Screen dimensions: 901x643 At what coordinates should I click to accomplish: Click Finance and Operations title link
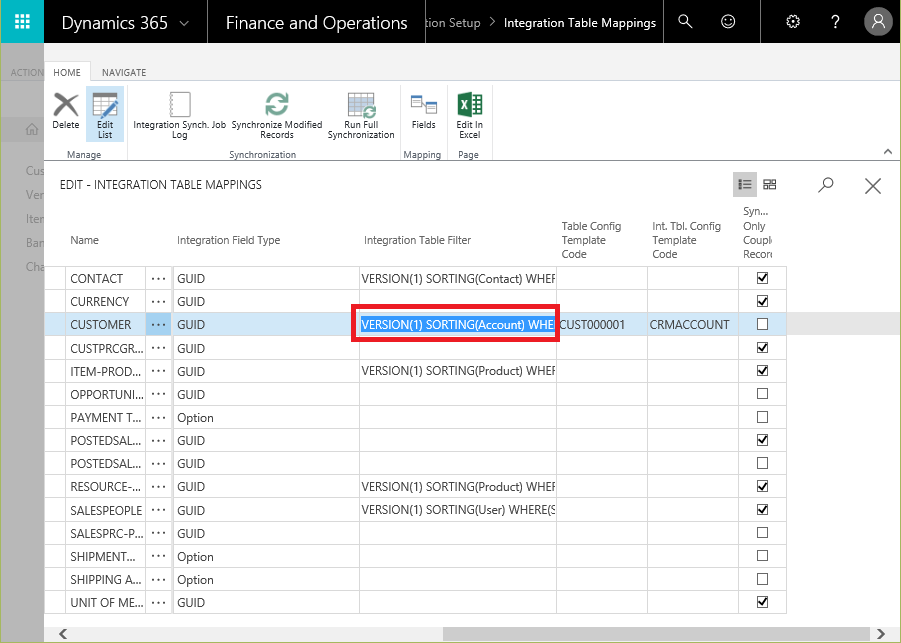pos(317,23)
